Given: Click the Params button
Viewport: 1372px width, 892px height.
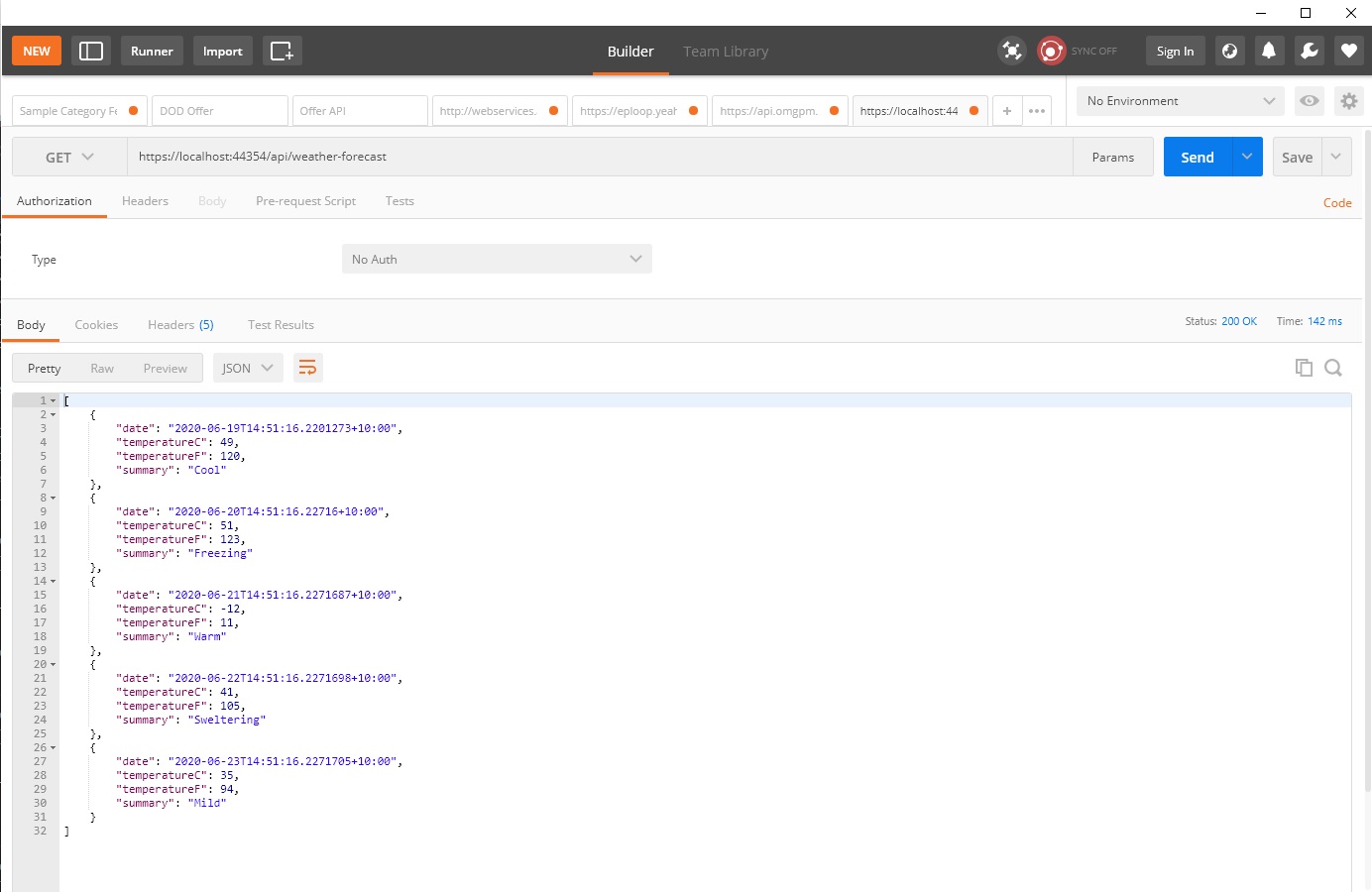Looking at the screenshot, I should [1113, 157].
